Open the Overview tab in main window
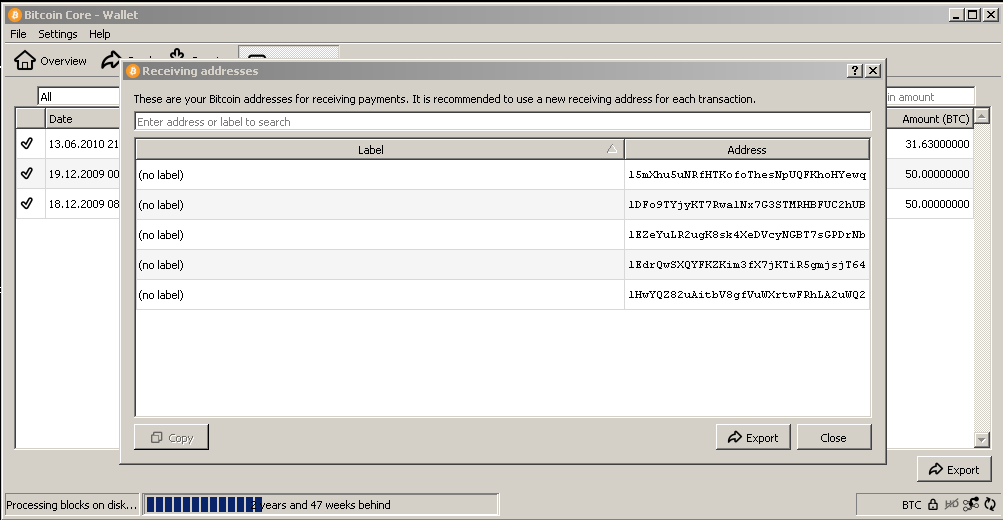The image size is (1003, 520). click(x=51, y=61)
